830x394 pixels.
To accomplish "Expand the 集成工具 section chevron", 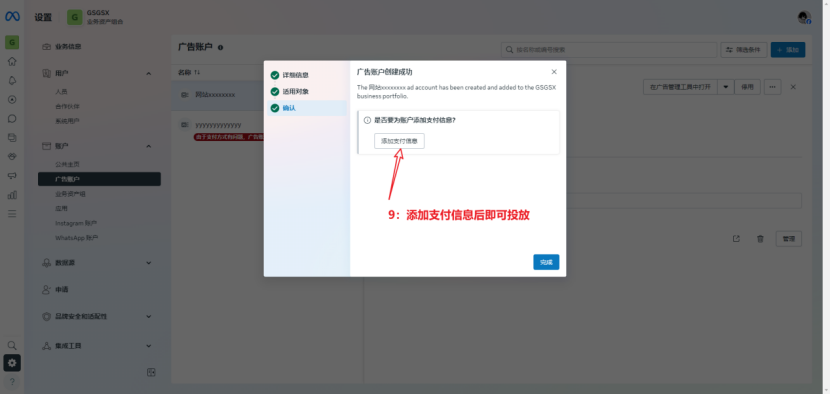I will (x=149, y=346).
